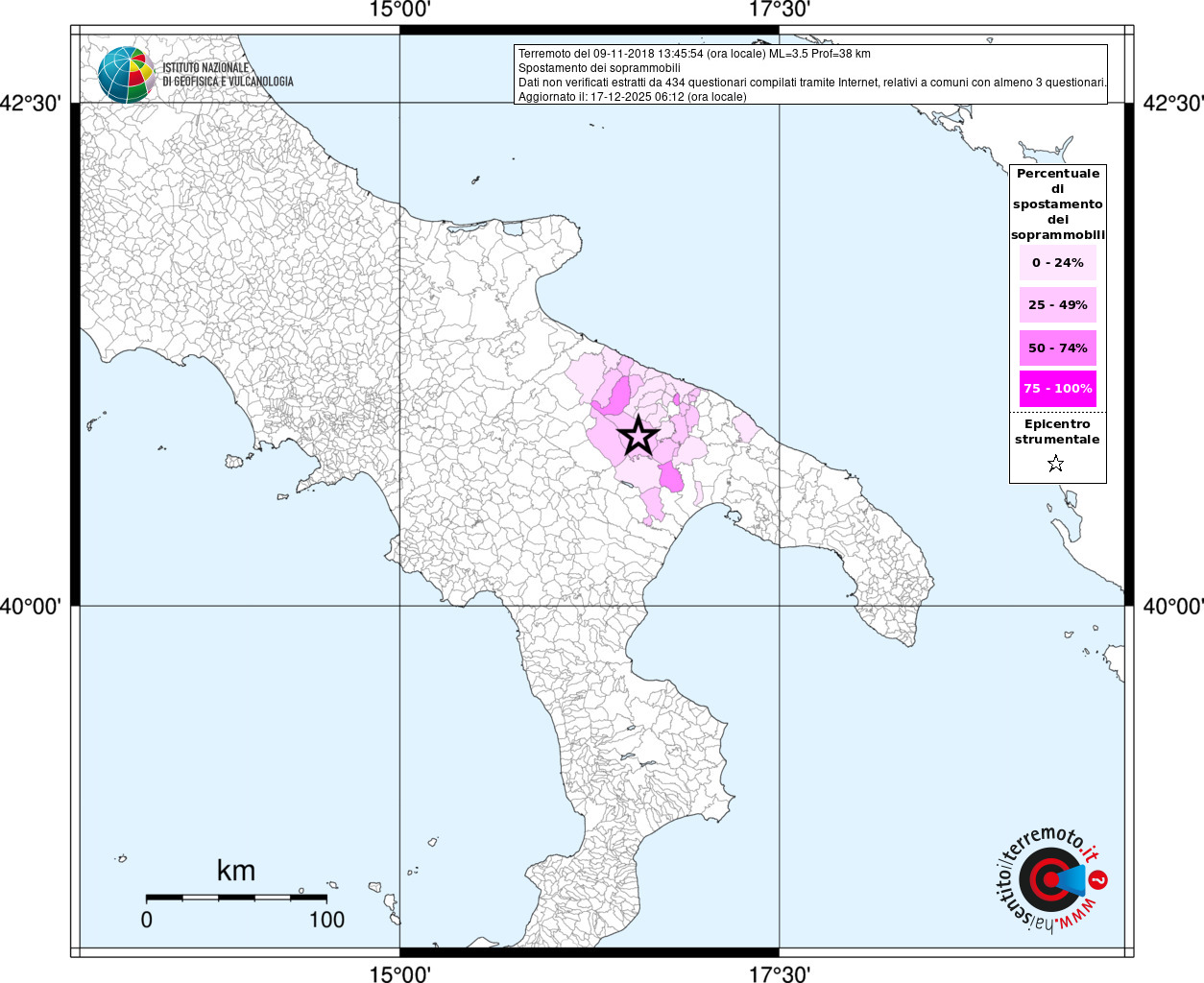This screenshot has height=983, width=1204.
Task: Click the dark pink municipality south of the star
Action: [x=671, y=476]
